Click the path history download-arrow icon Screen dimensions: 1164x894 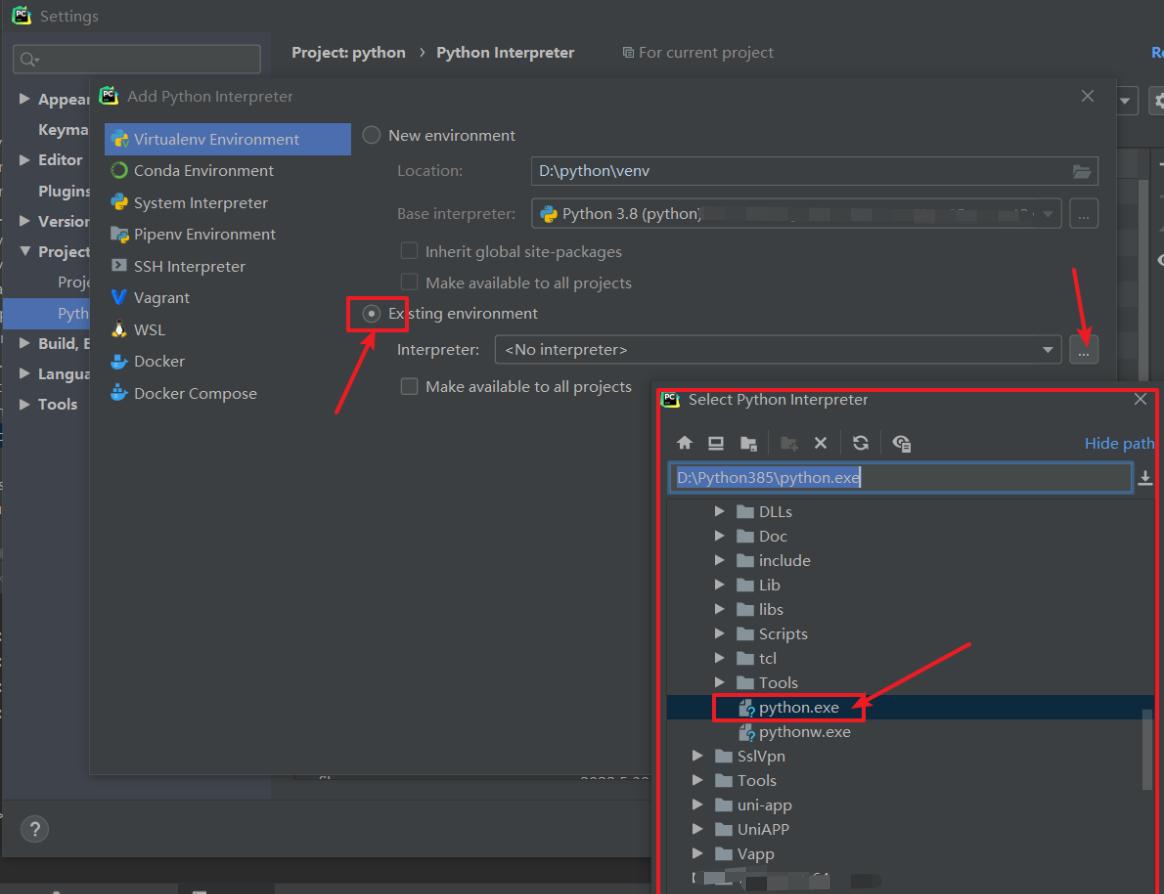point(1145,478)
